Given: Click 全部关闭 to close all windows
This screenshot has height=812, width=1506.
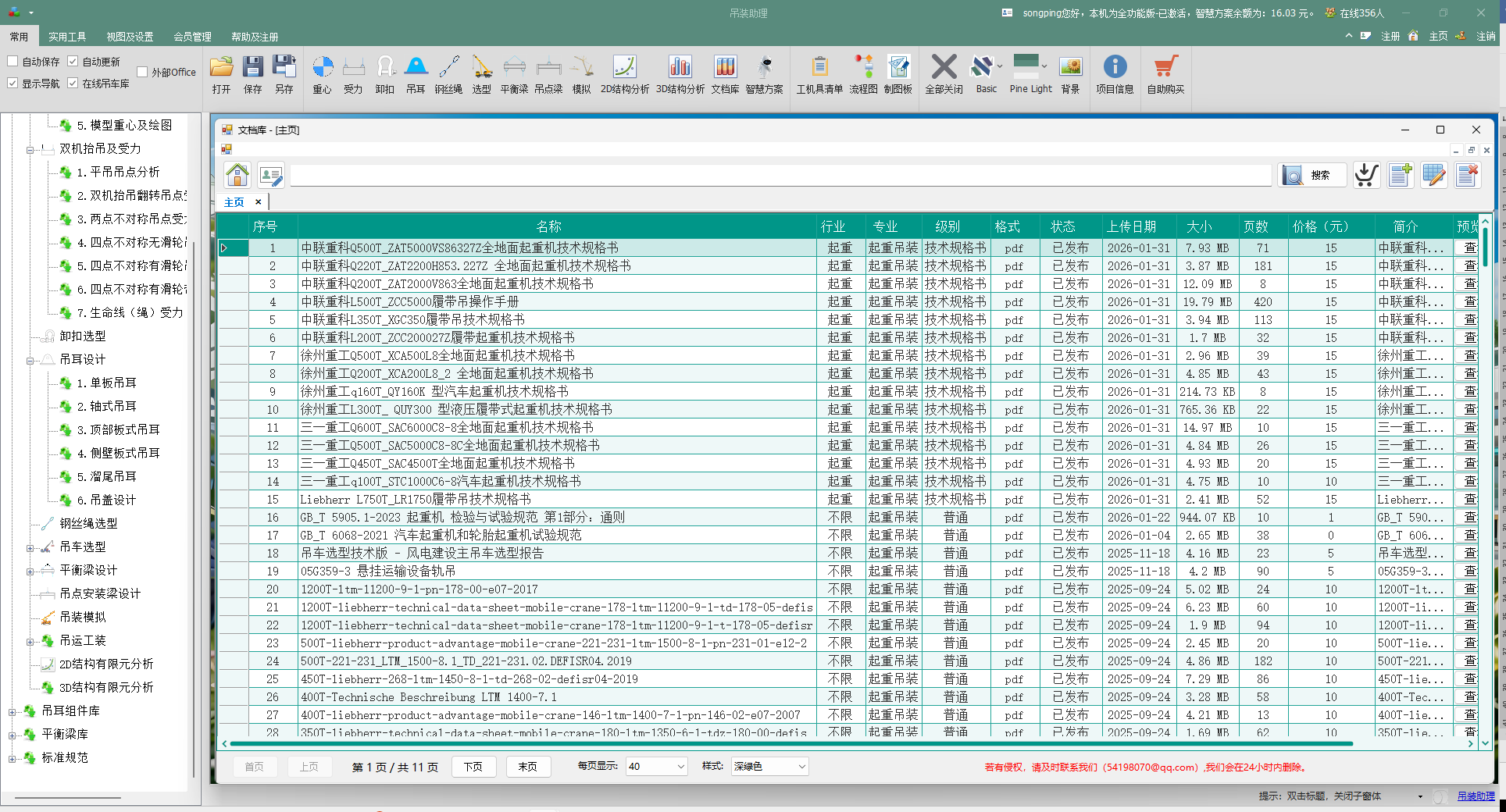Looking at the screenshot, I should (x=944, y=75).
